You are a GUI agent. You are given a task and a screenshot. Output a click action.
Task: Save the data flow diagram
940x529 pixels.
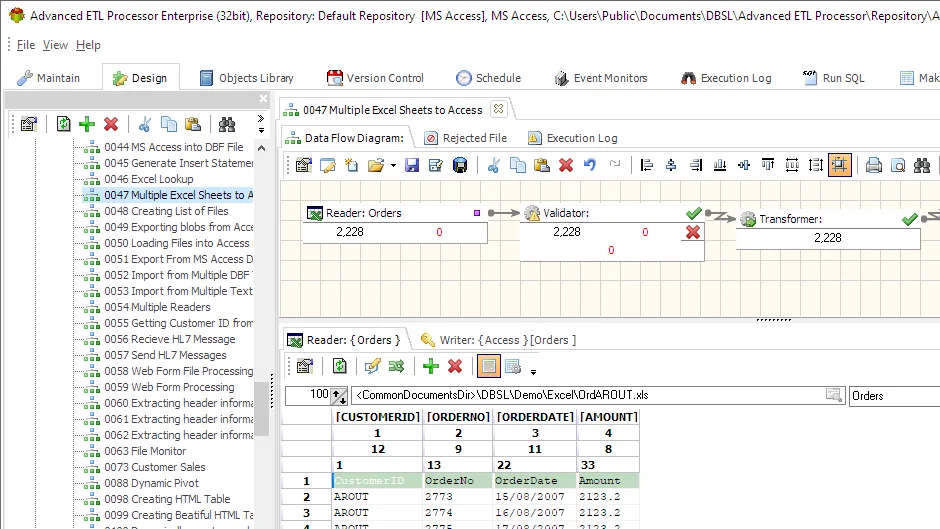[x=412, y=165]
